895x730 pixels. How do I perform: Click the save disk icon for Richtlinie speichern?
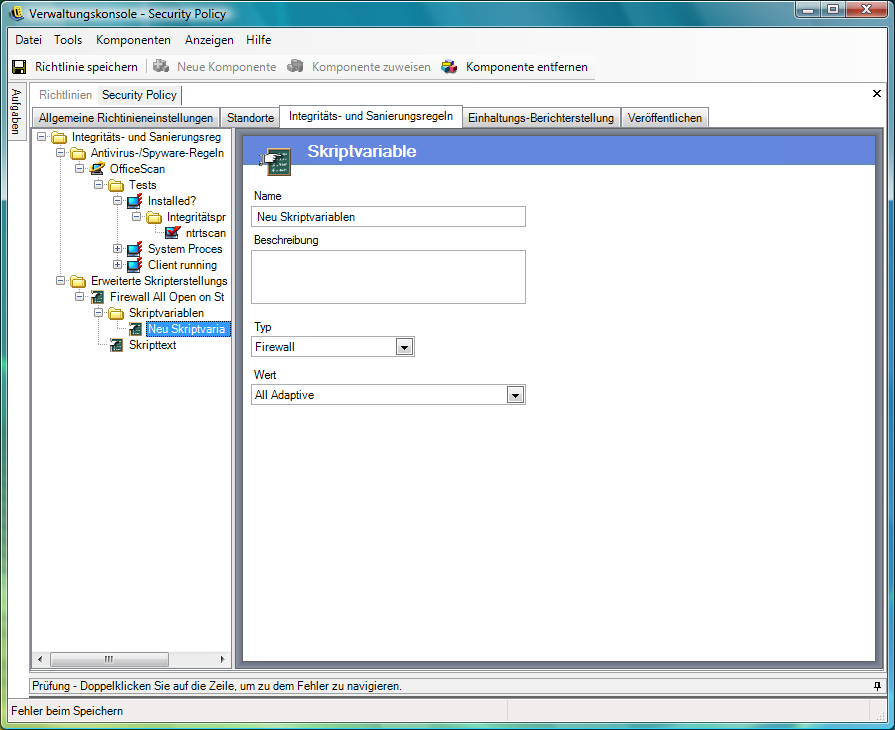(x=19, y=67)
